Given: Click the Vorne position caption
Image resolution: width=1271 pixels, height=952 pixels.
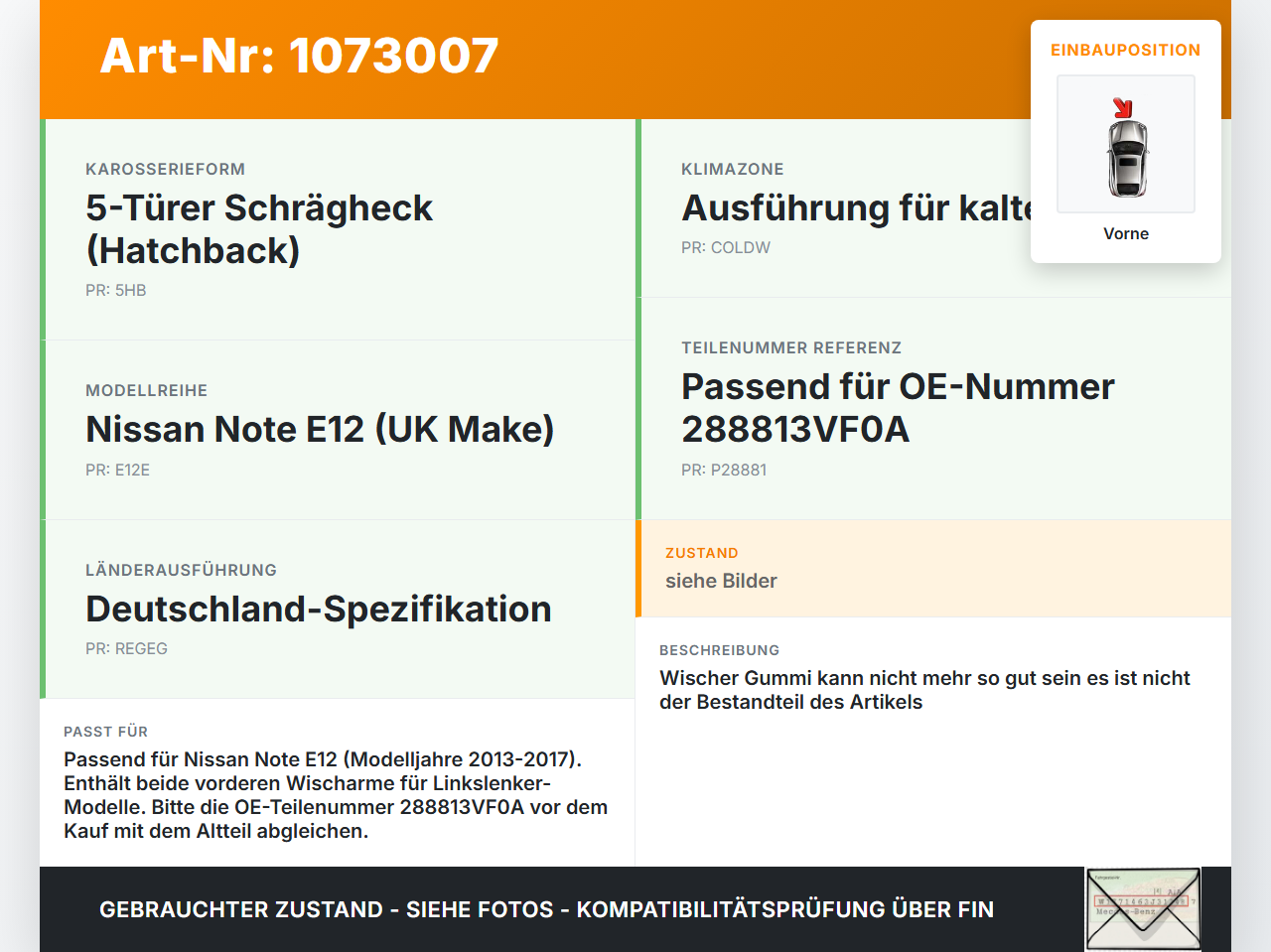Looking at the screenshot, I should pyautogui.click(x=1126, y=233).
